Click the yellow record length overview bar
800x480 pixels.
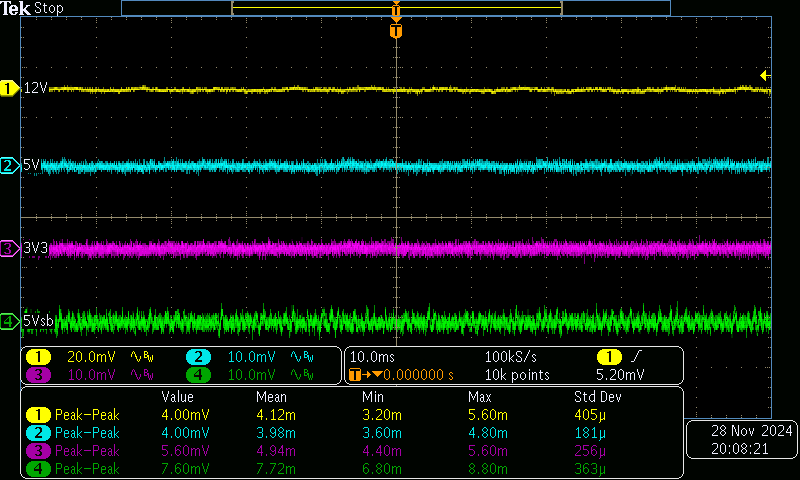tap(397, 8)
